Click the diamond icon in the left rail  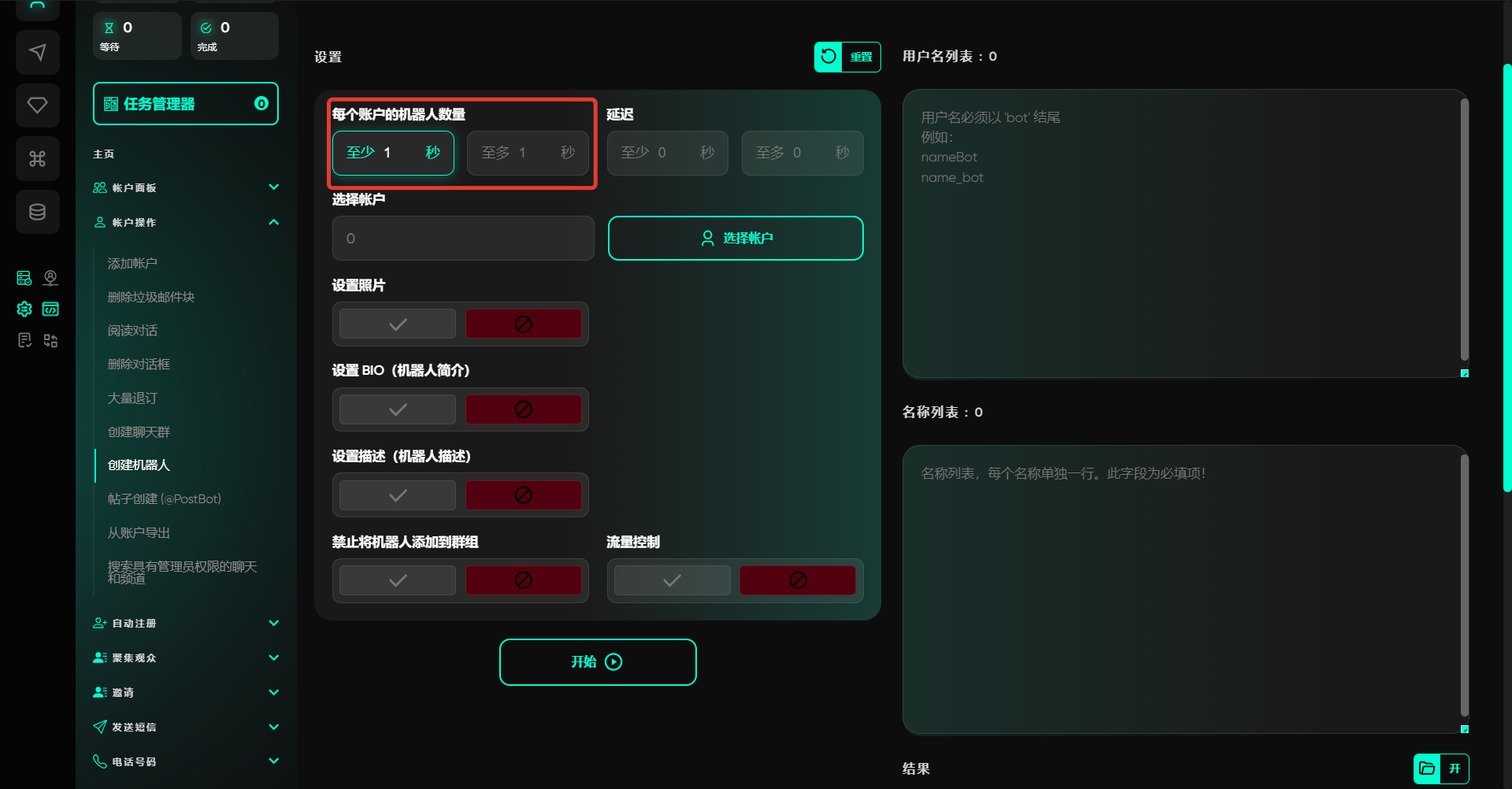(37, 106)
